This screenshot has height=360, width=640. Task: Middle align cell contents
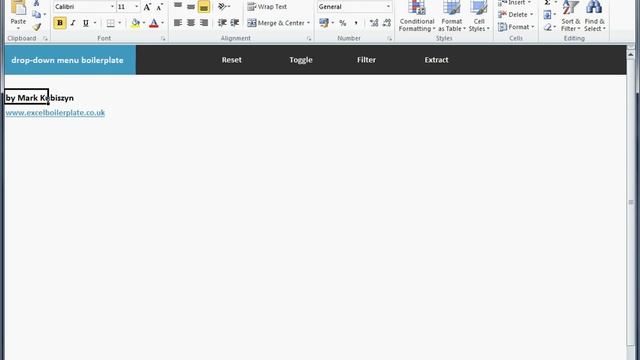click(x=191, y=6)
